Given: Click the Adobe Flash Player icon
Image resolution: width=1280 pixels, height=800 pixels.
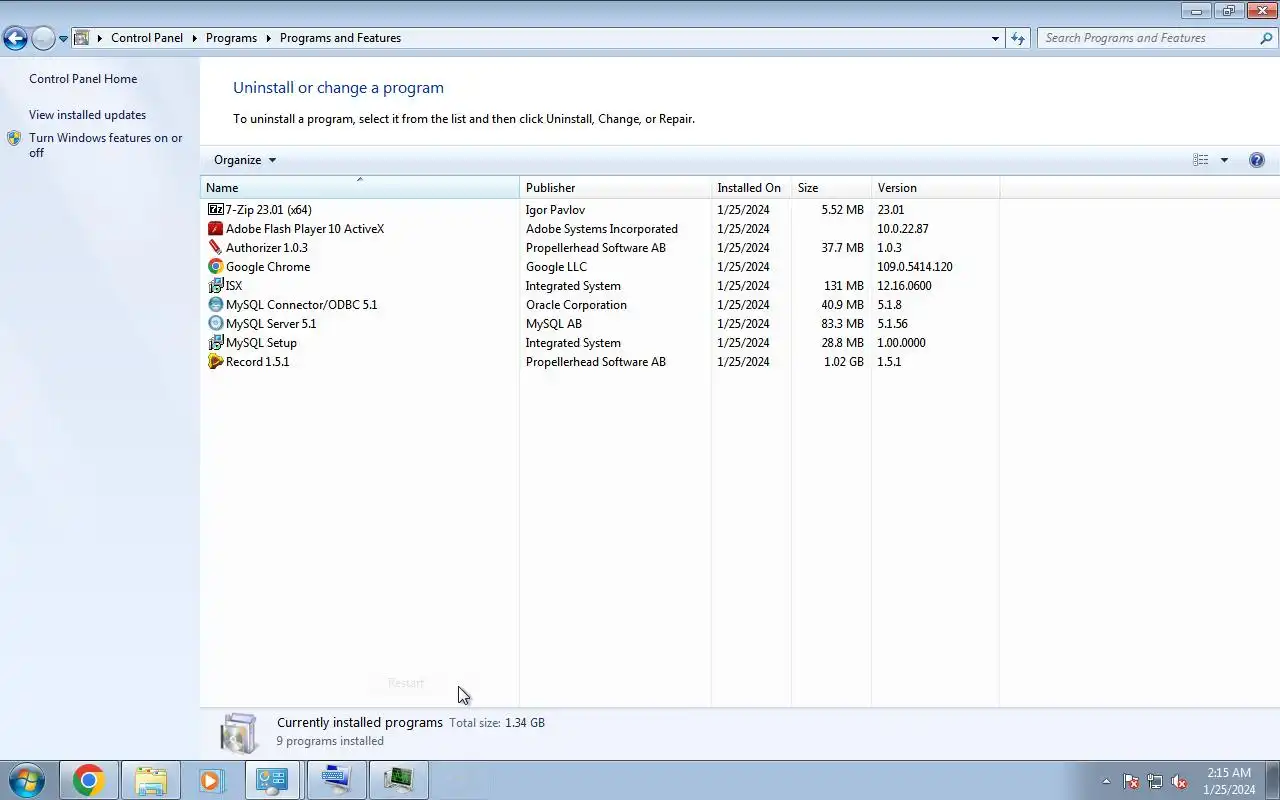Looking at the screenshot, I should pos(216,229).
